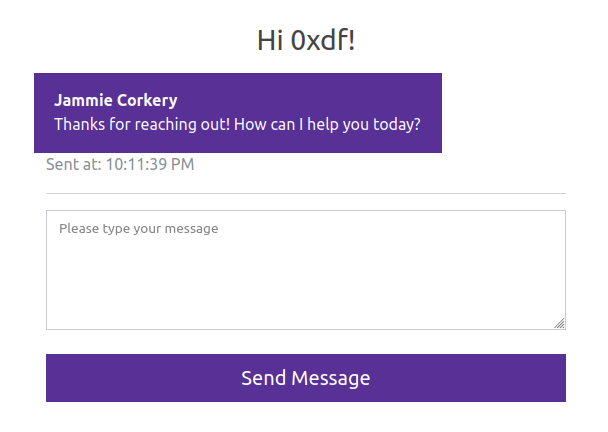Click the sender name Jammie Corkery
Viewport: 608px width, 432px height.
pos(116,100)
